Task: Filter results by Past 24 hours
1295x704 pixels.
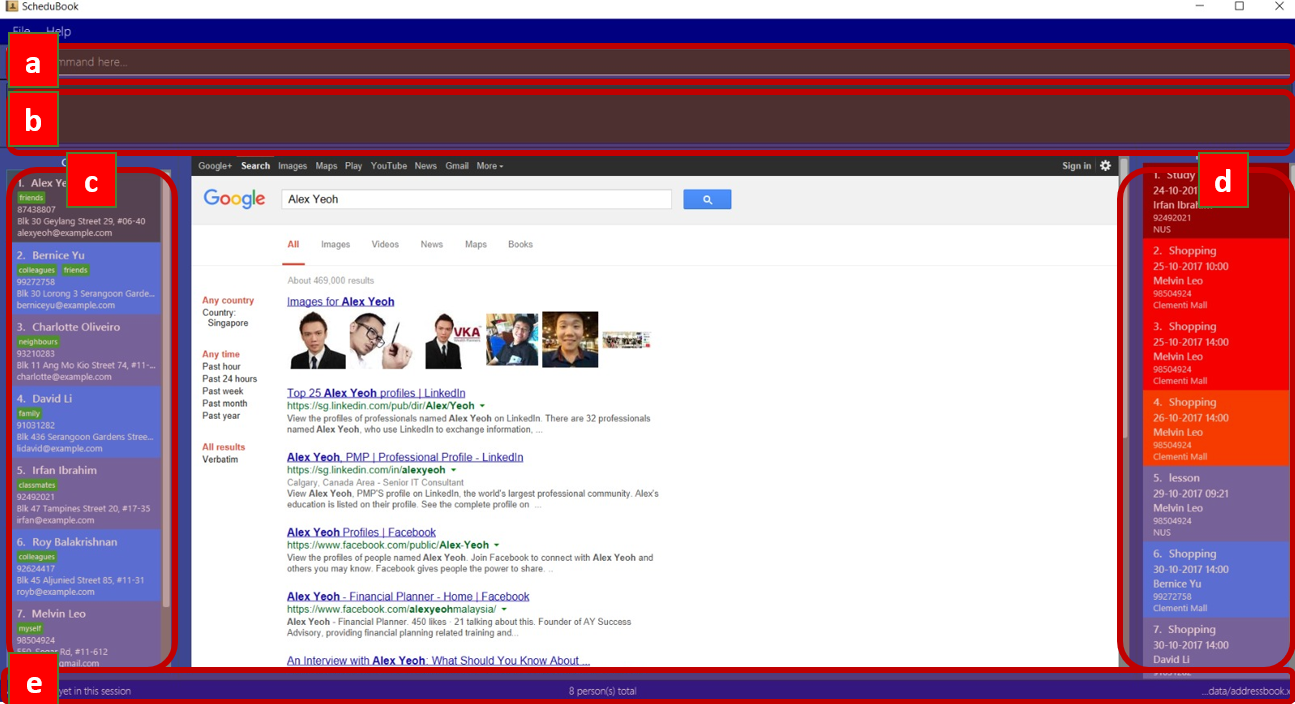Action: pos(229,379)
